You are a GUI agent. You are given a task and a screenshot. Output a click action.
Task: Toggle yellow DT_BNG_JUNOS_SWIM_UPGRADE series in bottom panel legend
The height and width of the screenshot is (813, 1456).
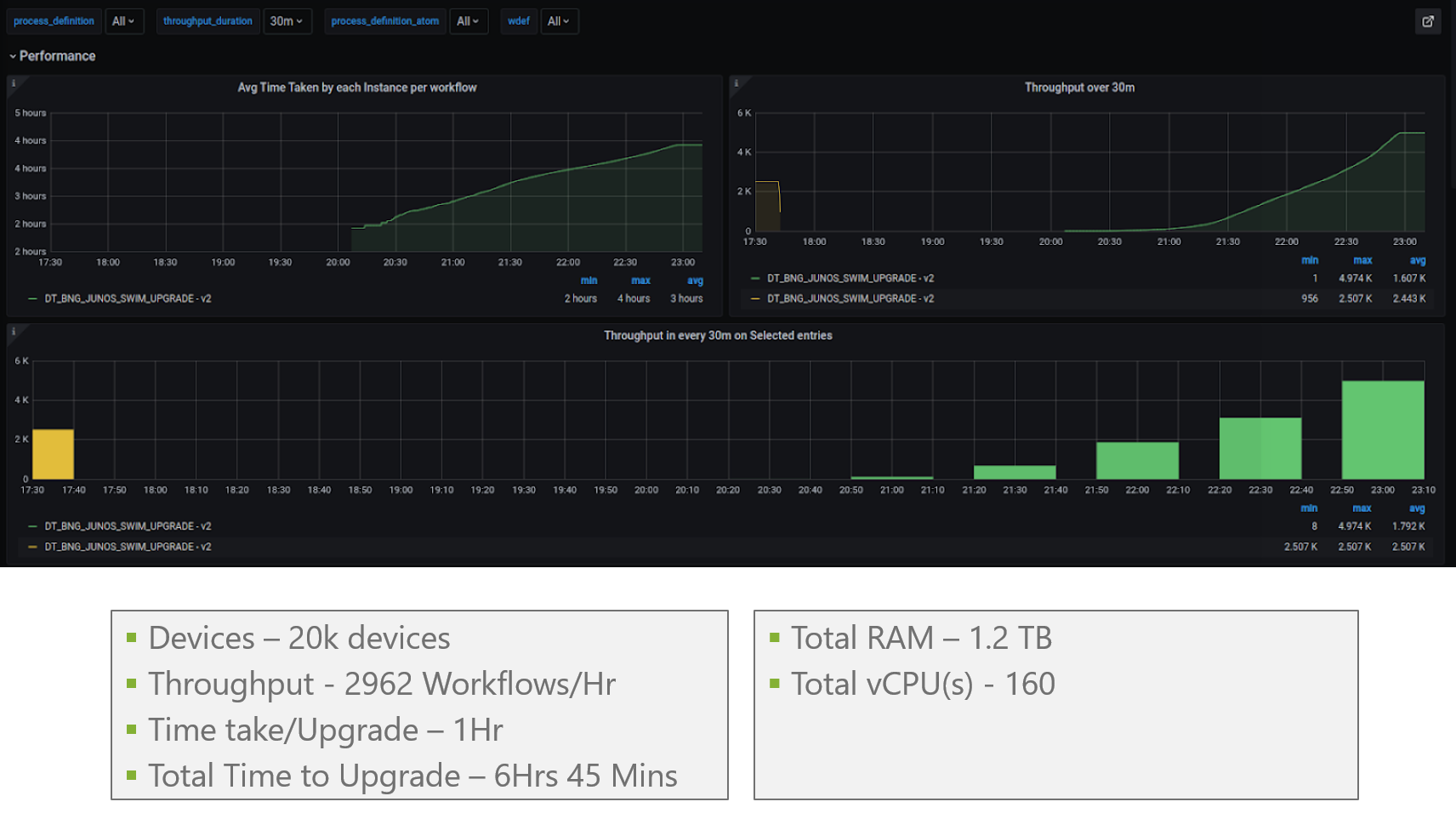click(128, 547)
